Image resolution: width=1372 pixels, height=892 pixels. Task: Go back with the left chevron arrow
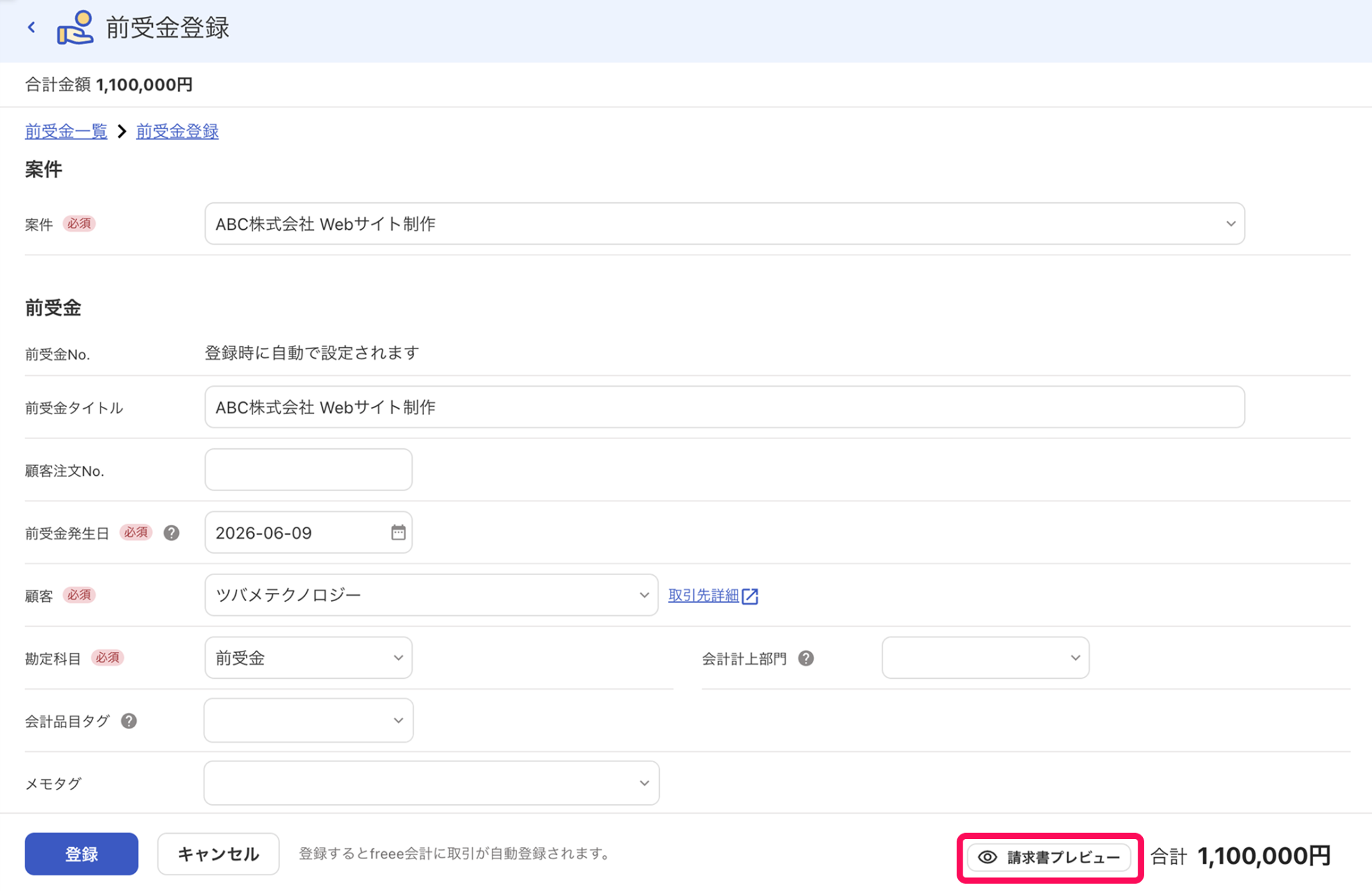tap(31, 27)
